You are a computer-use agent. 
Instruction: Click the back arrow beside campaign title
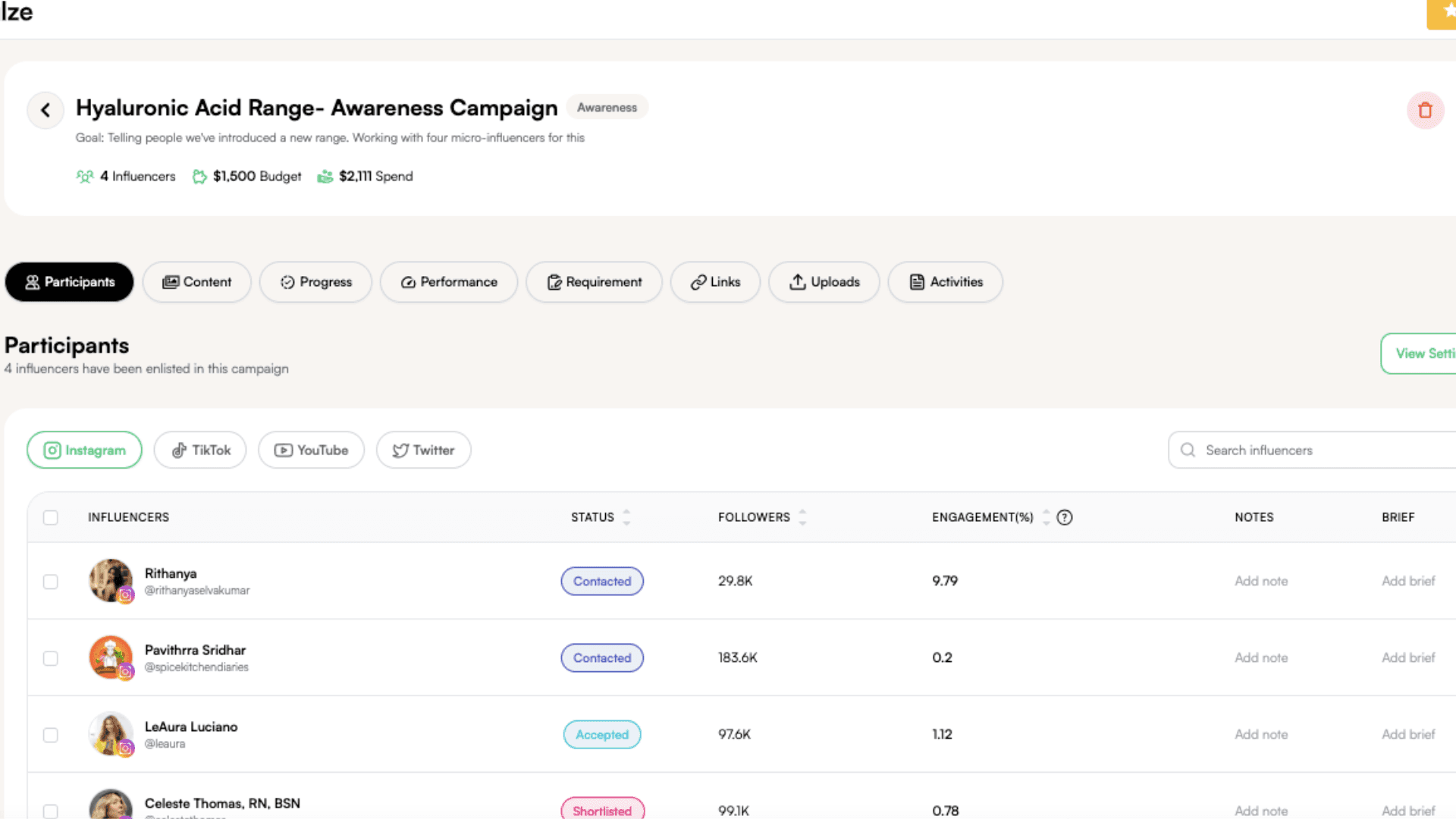pyautogui.click(x=45, y=111)
